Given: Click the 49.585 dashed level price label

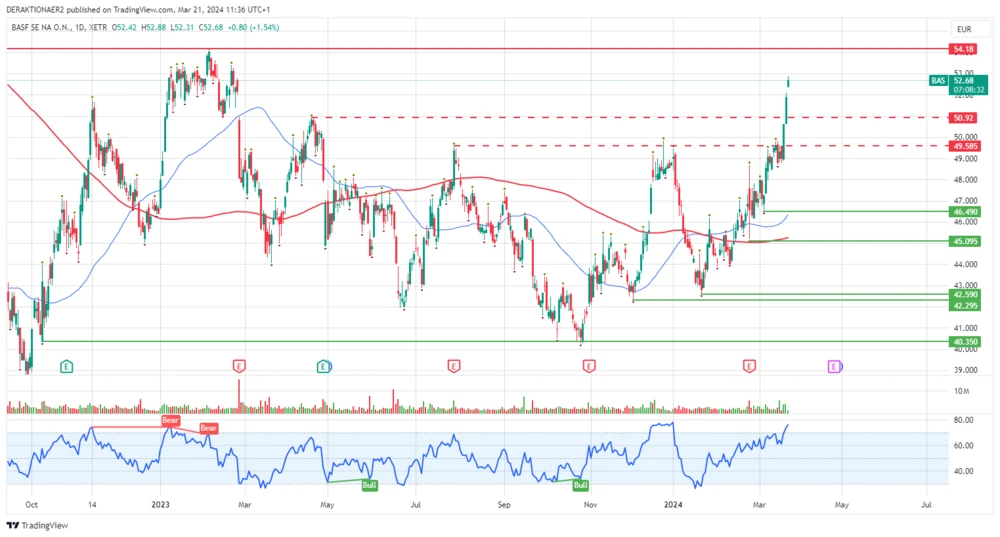Looking at the screenshot, I should tap(966, 146).
